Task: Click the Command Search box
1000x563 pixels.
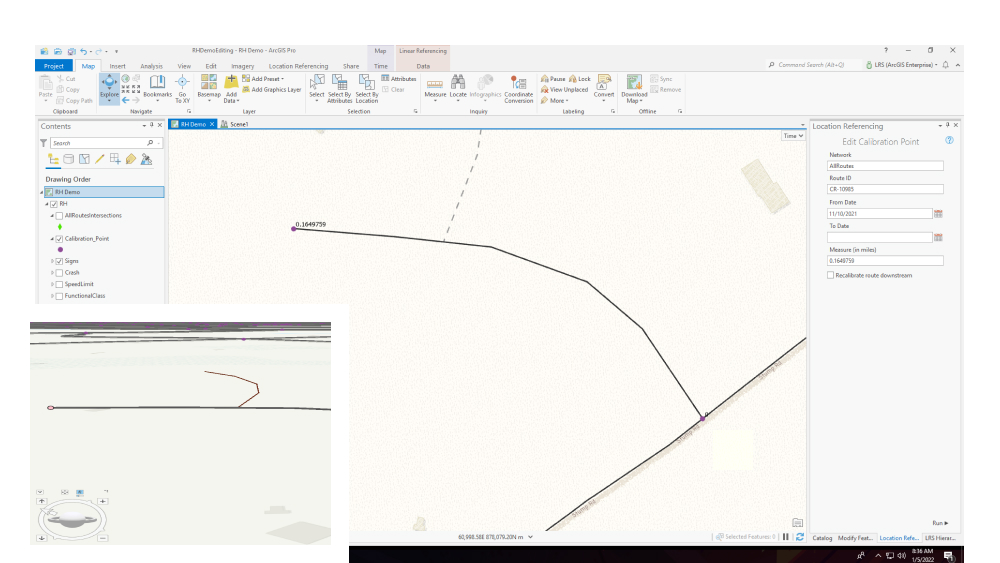Action: (x=812, y=65)
